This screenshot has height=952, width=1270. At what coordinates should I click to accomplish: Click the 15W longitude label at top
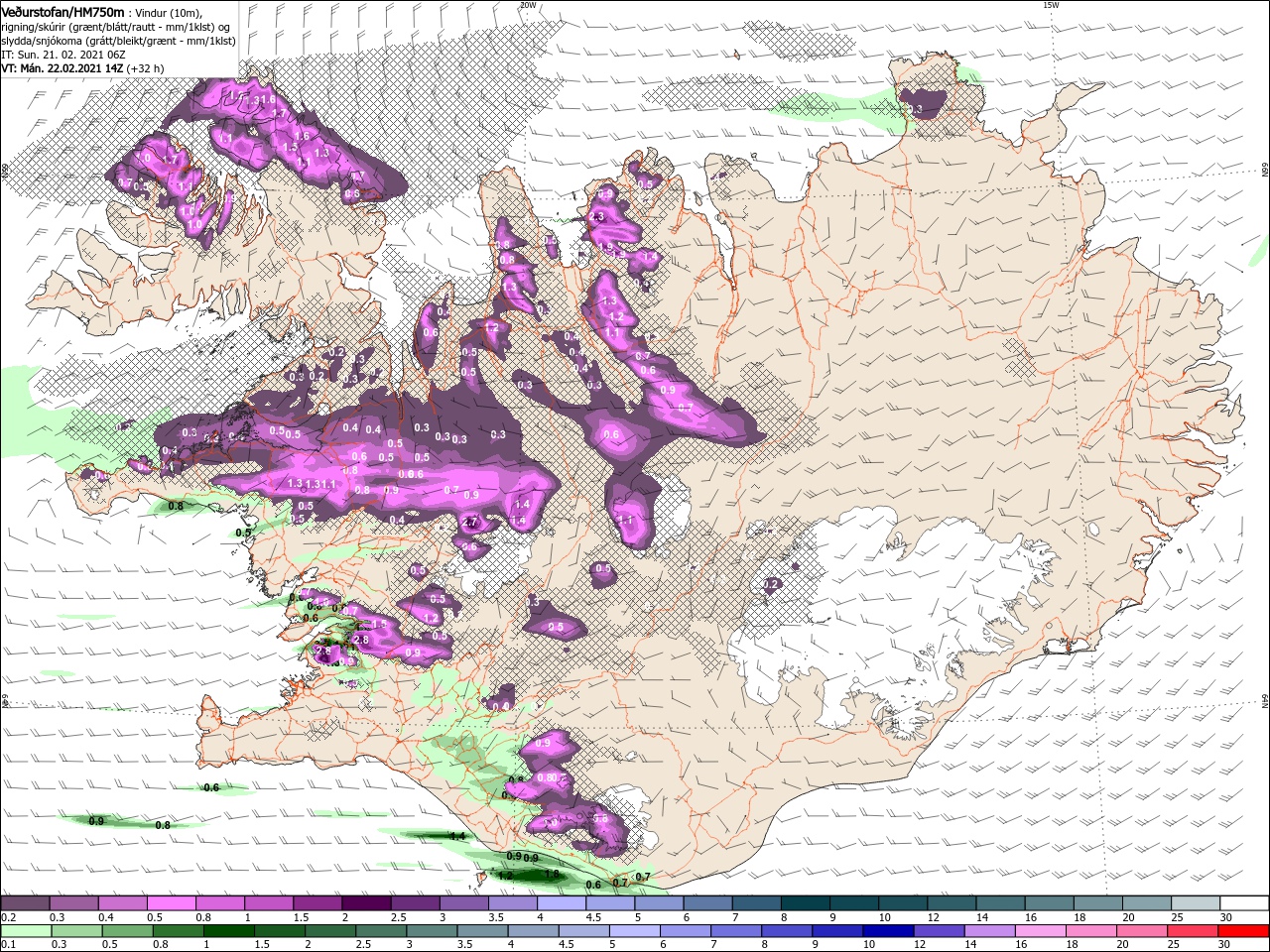click(1051, 5)
